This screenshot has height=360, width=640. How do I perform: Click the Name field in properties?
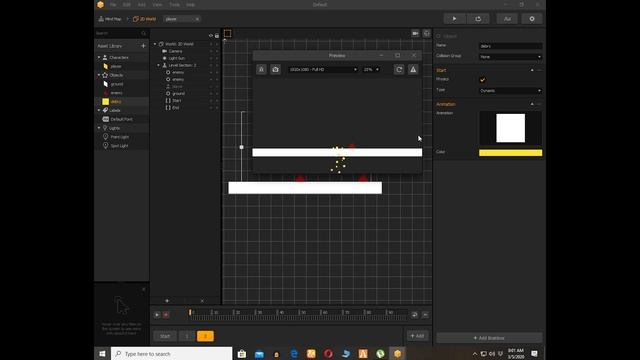[x=510, y=46]
